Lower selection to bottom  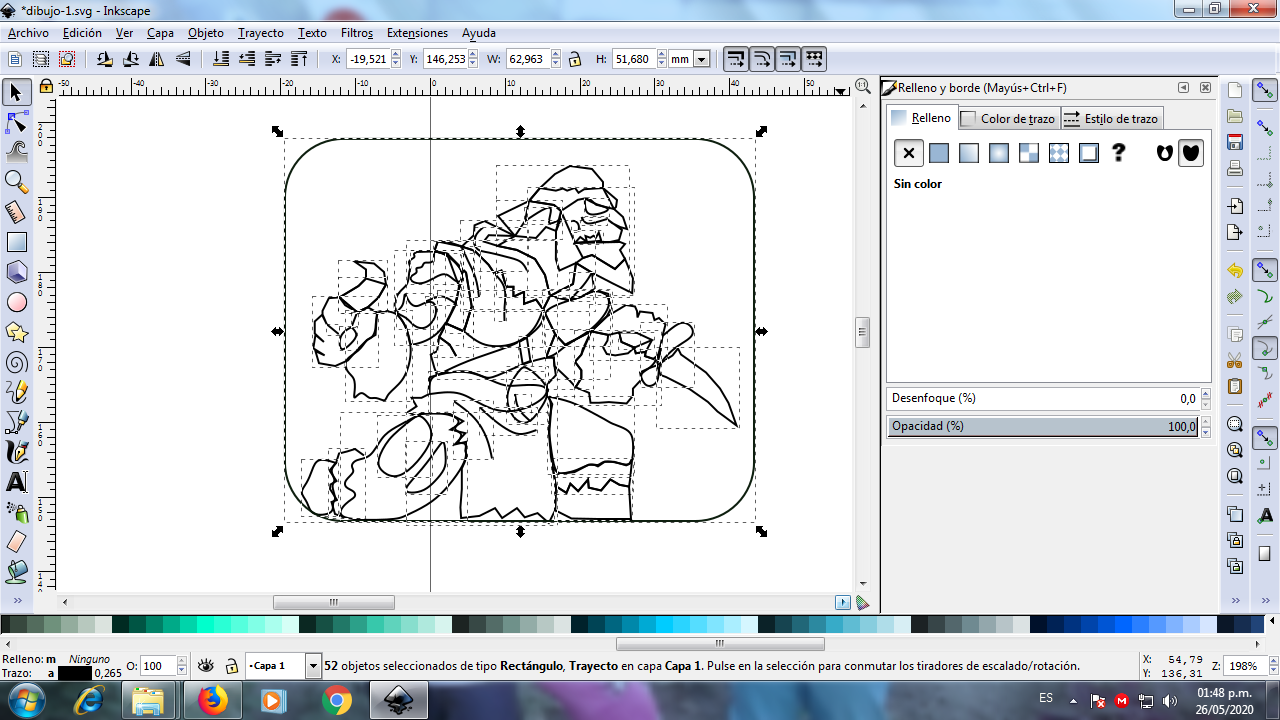[221, 59]
